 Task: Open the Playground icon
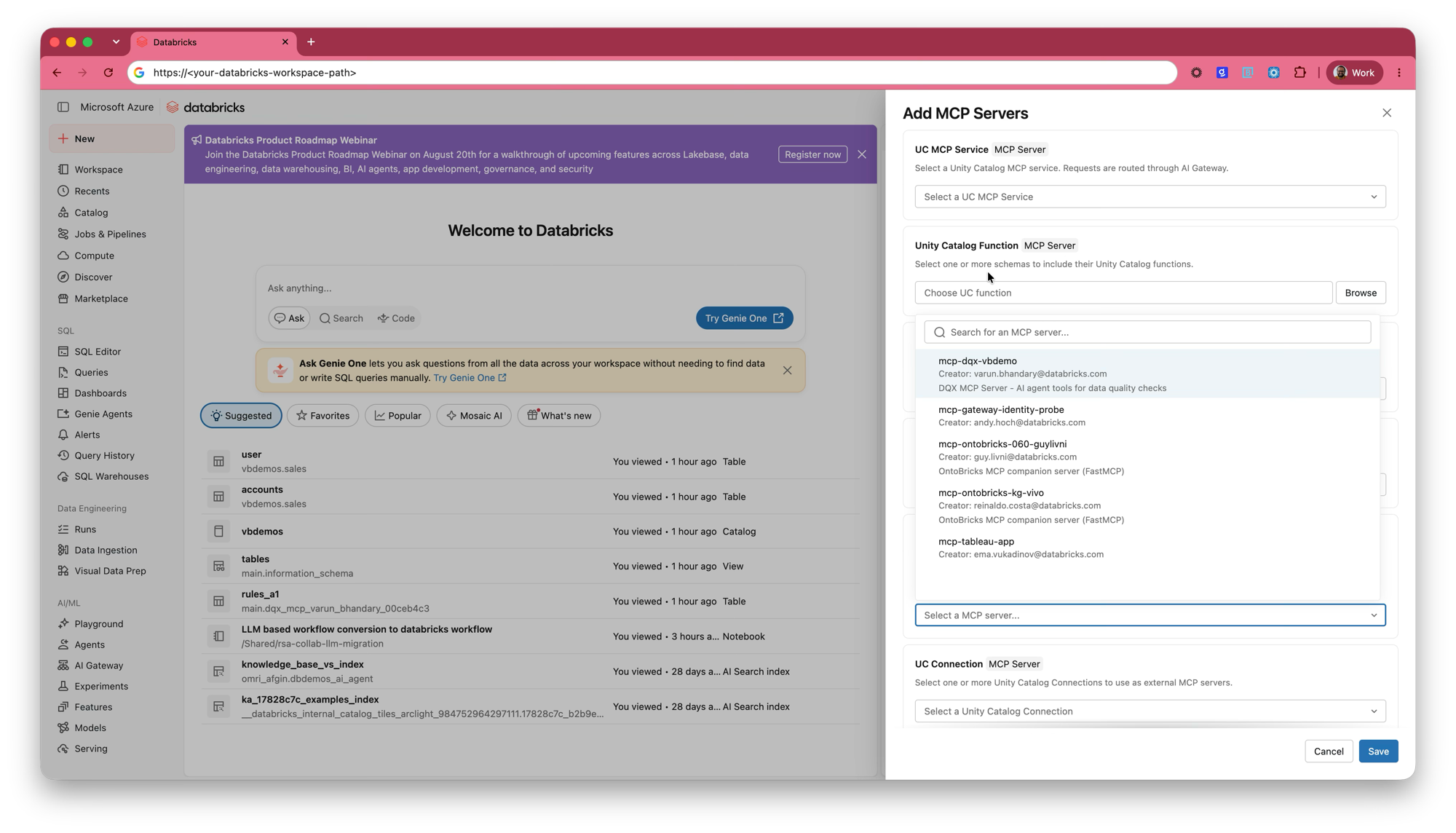[63, 623]
